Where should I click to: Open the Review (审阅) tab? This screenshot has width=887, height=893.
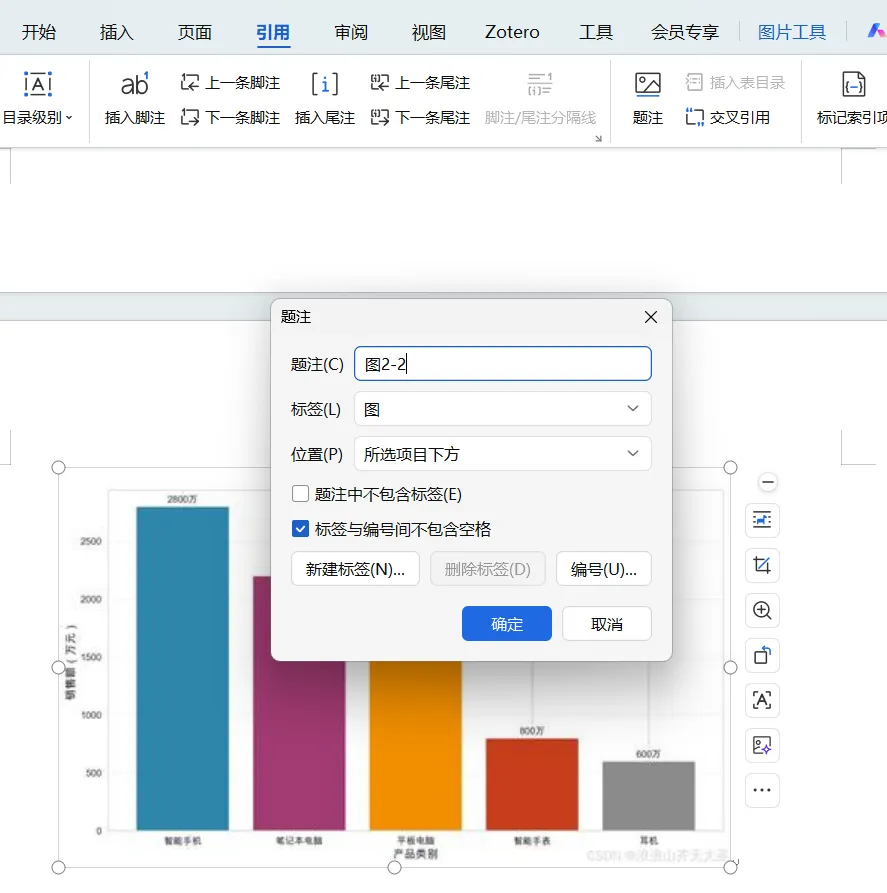(x=351, y=32)
